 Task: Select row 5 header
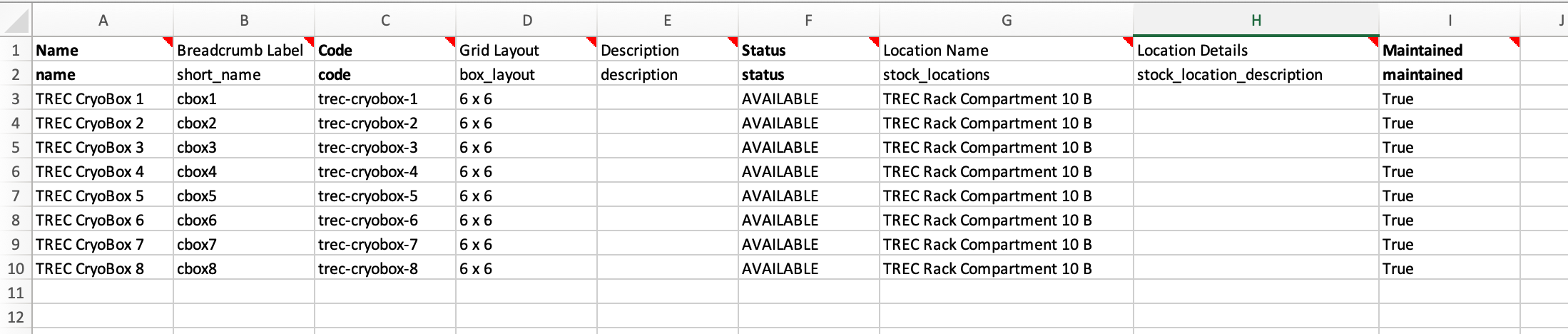(16, 147)
